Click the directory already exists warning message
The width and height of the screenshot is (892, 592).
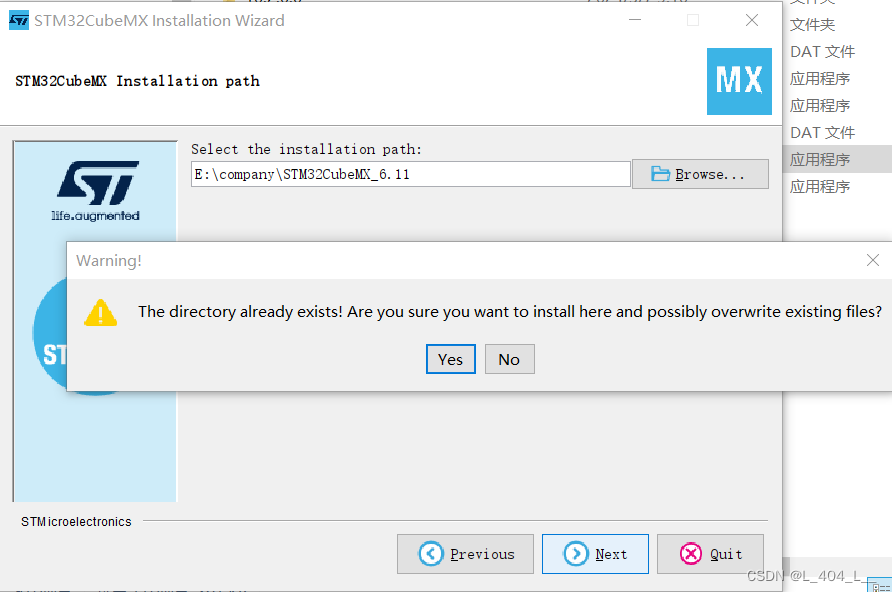click(510, 312)
